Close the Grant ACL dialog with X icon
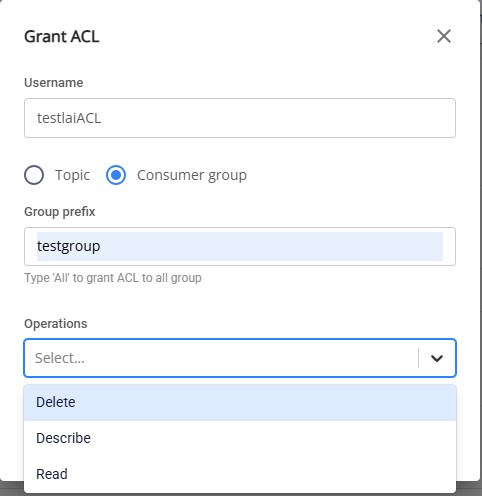 (444, 36)
